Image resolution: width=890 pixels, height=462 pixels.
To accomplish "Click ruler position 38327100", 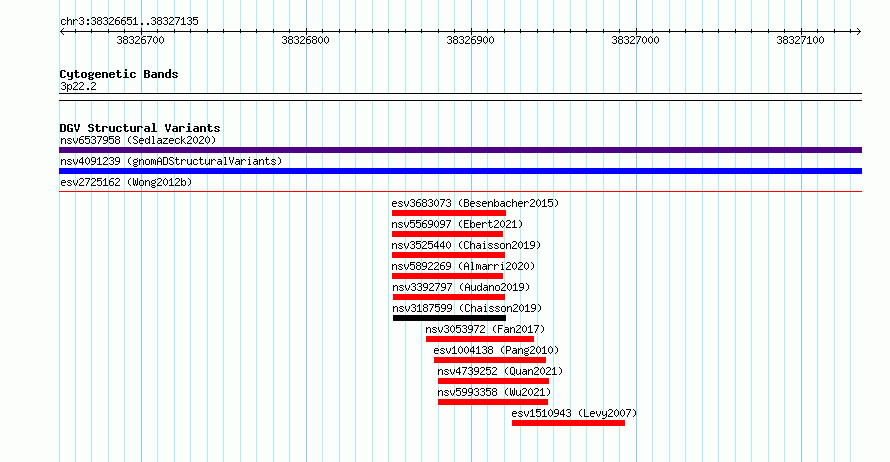I will [x=800, y=40].
